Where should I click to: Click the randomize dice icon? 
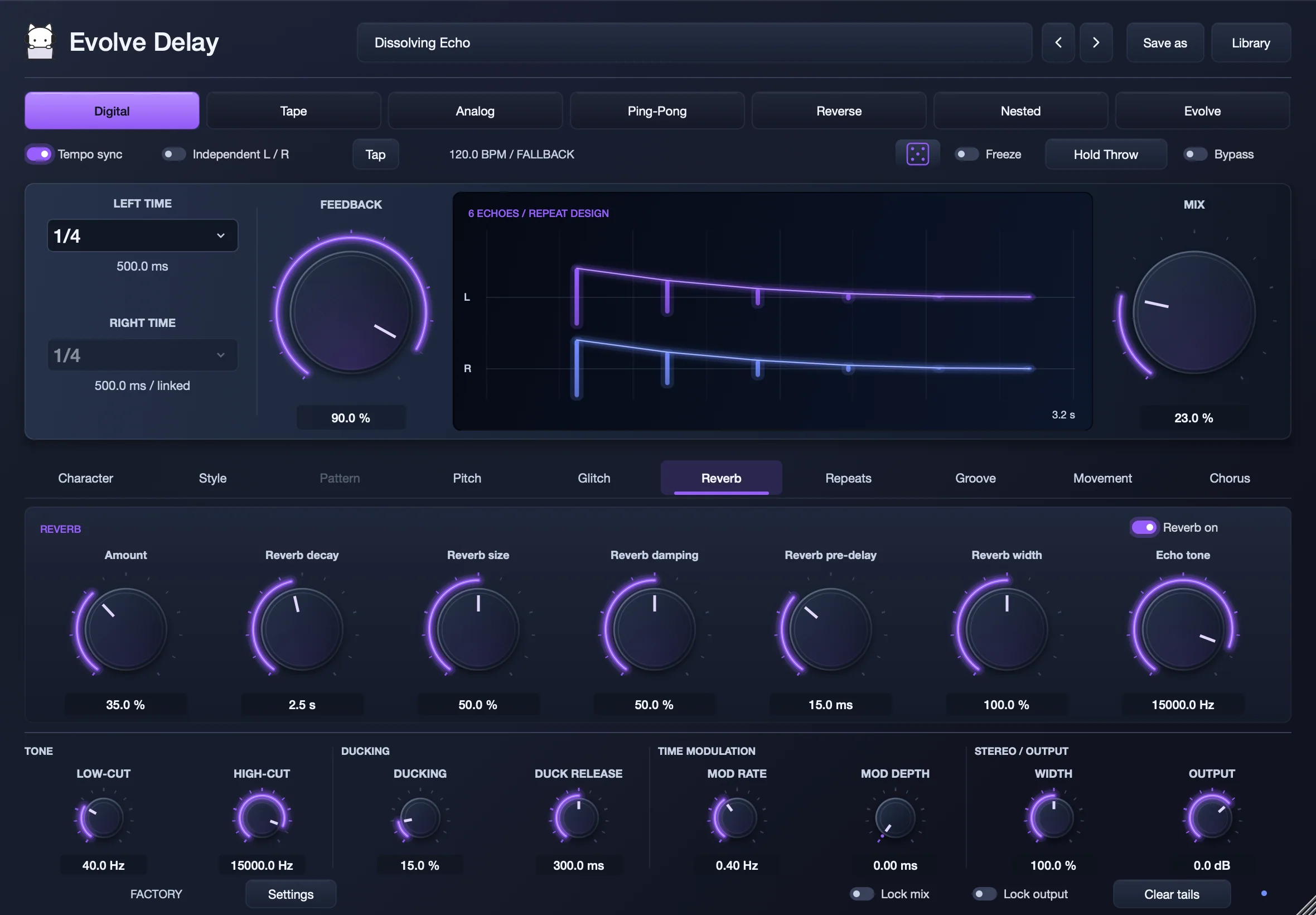tap(917, 154)
